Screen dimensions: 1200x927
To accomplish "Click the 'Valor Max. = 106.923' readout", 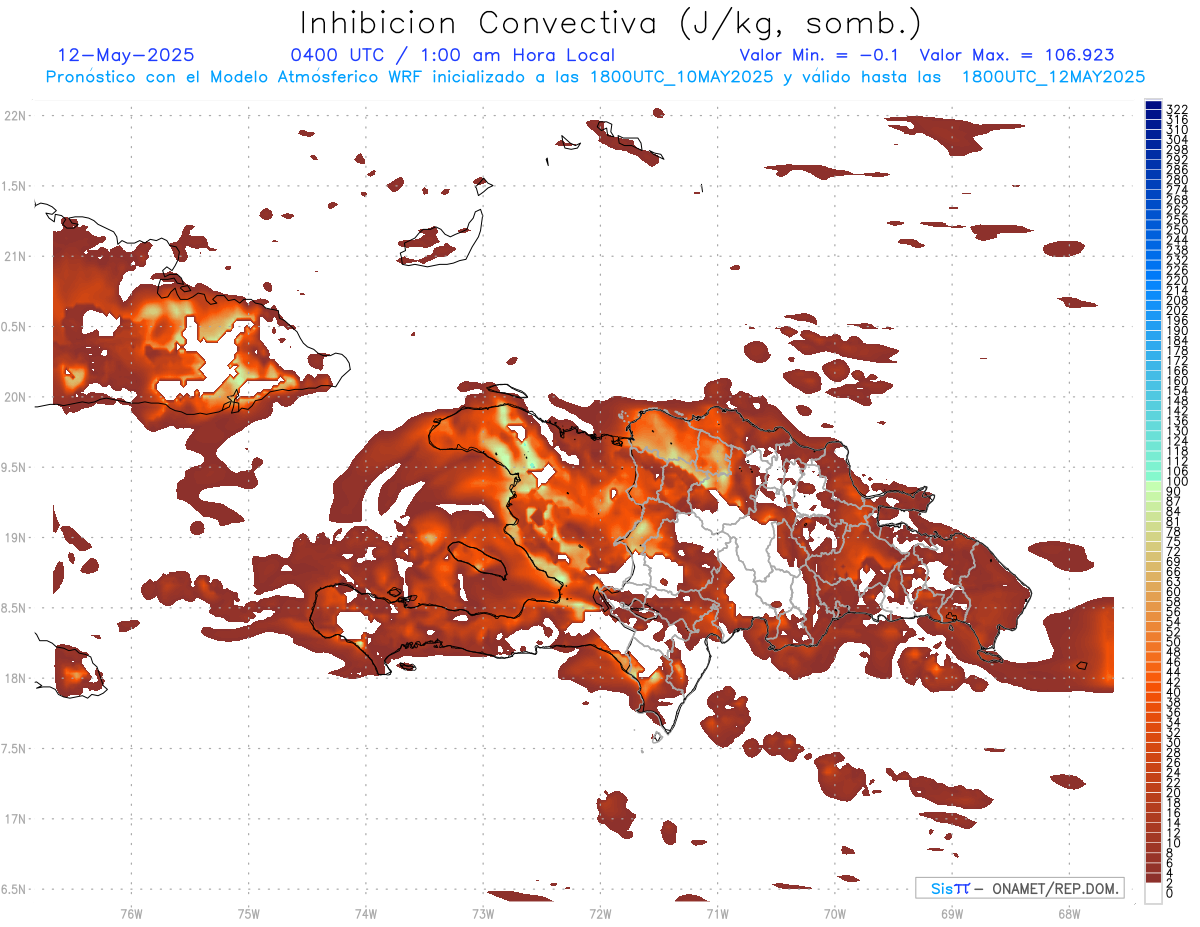I will 1016,55.
